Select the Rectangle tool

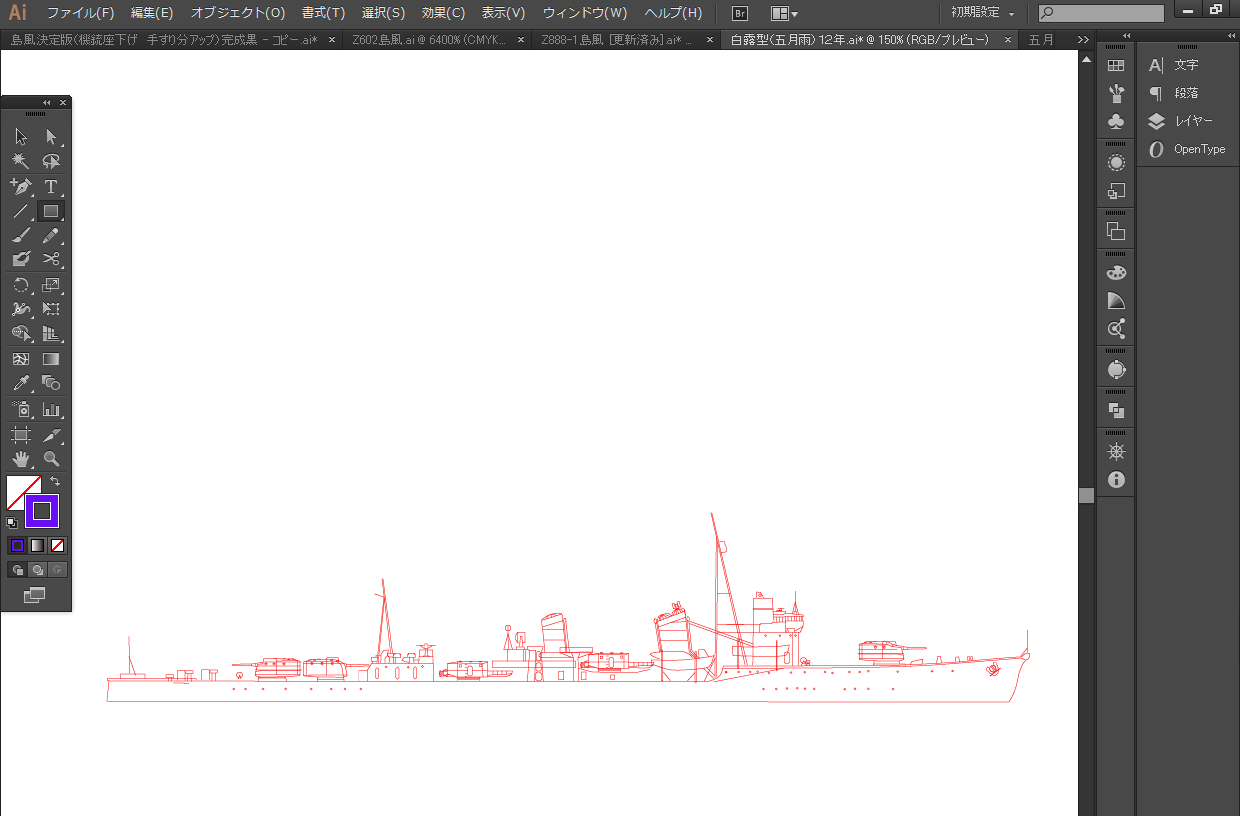[x=51, y=211]
